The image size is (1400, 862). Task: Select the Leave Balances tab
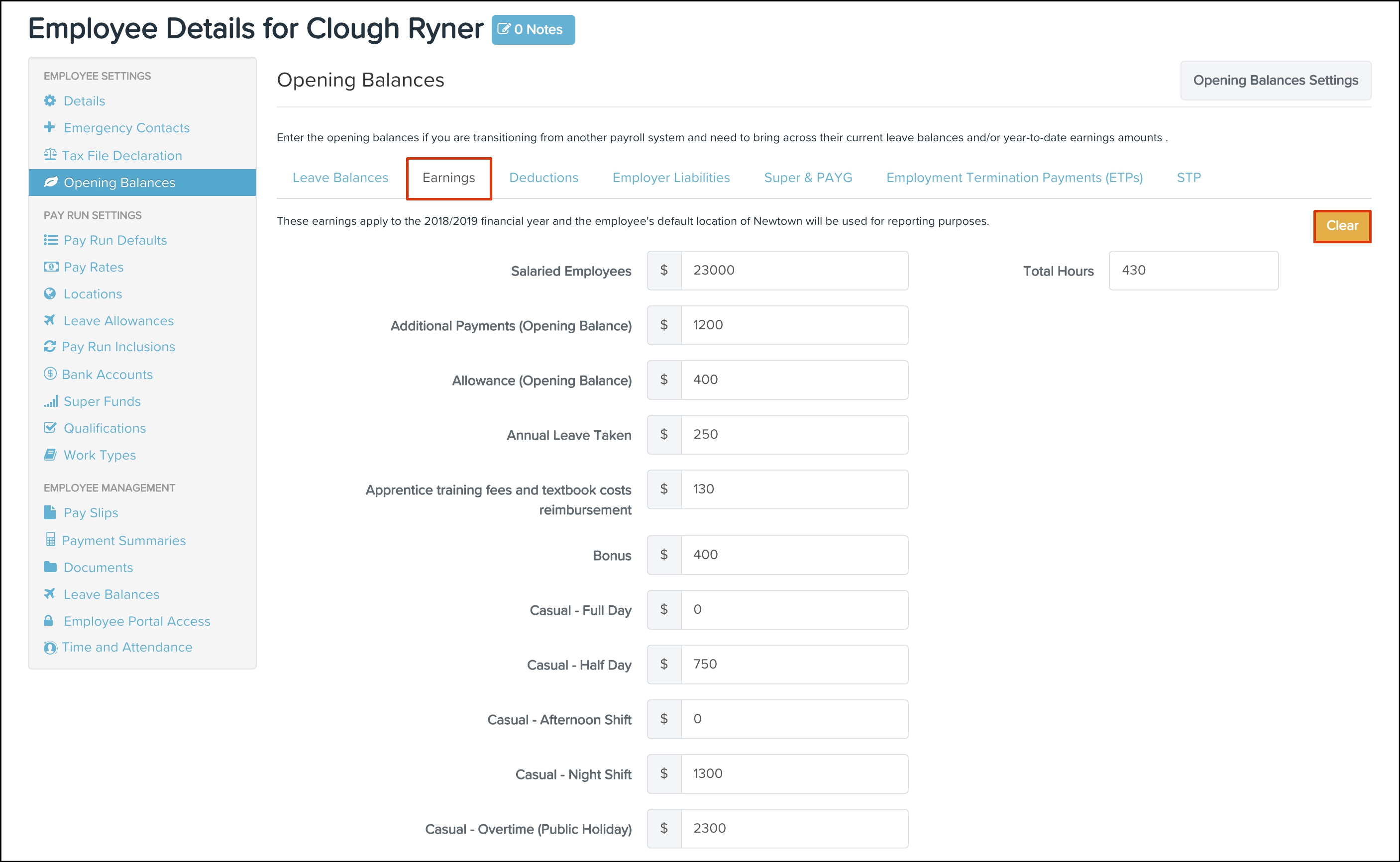[x=340, y=178]
